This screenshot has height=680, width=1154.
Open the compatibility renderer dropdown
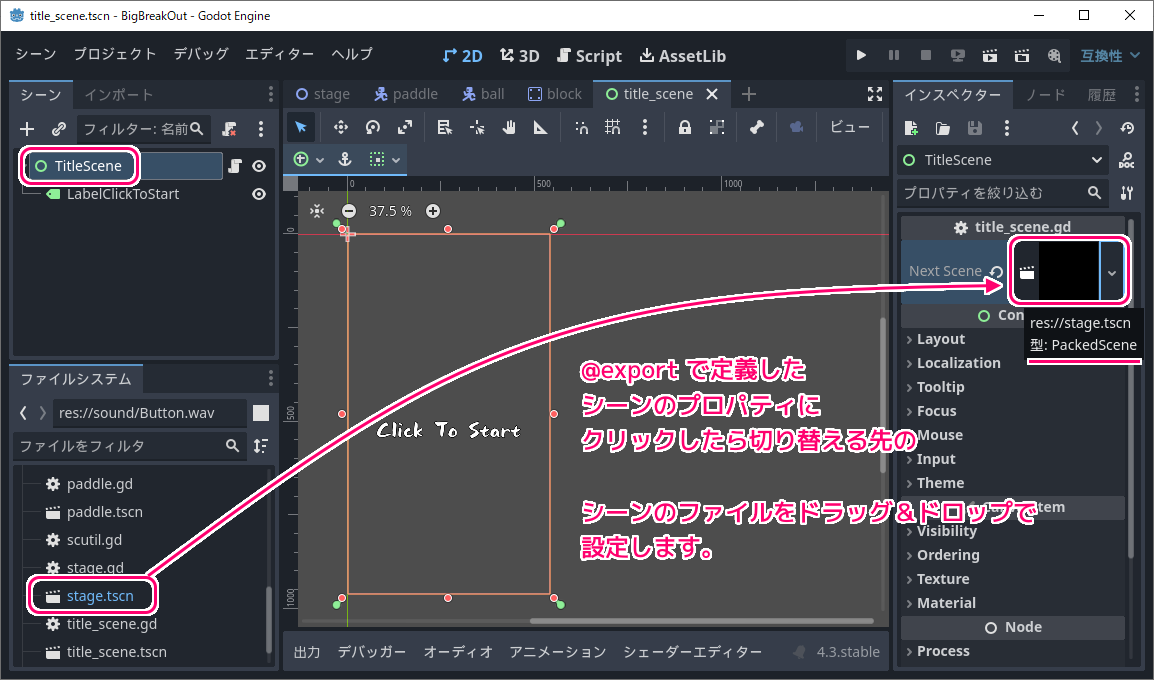click(1110, 56)
